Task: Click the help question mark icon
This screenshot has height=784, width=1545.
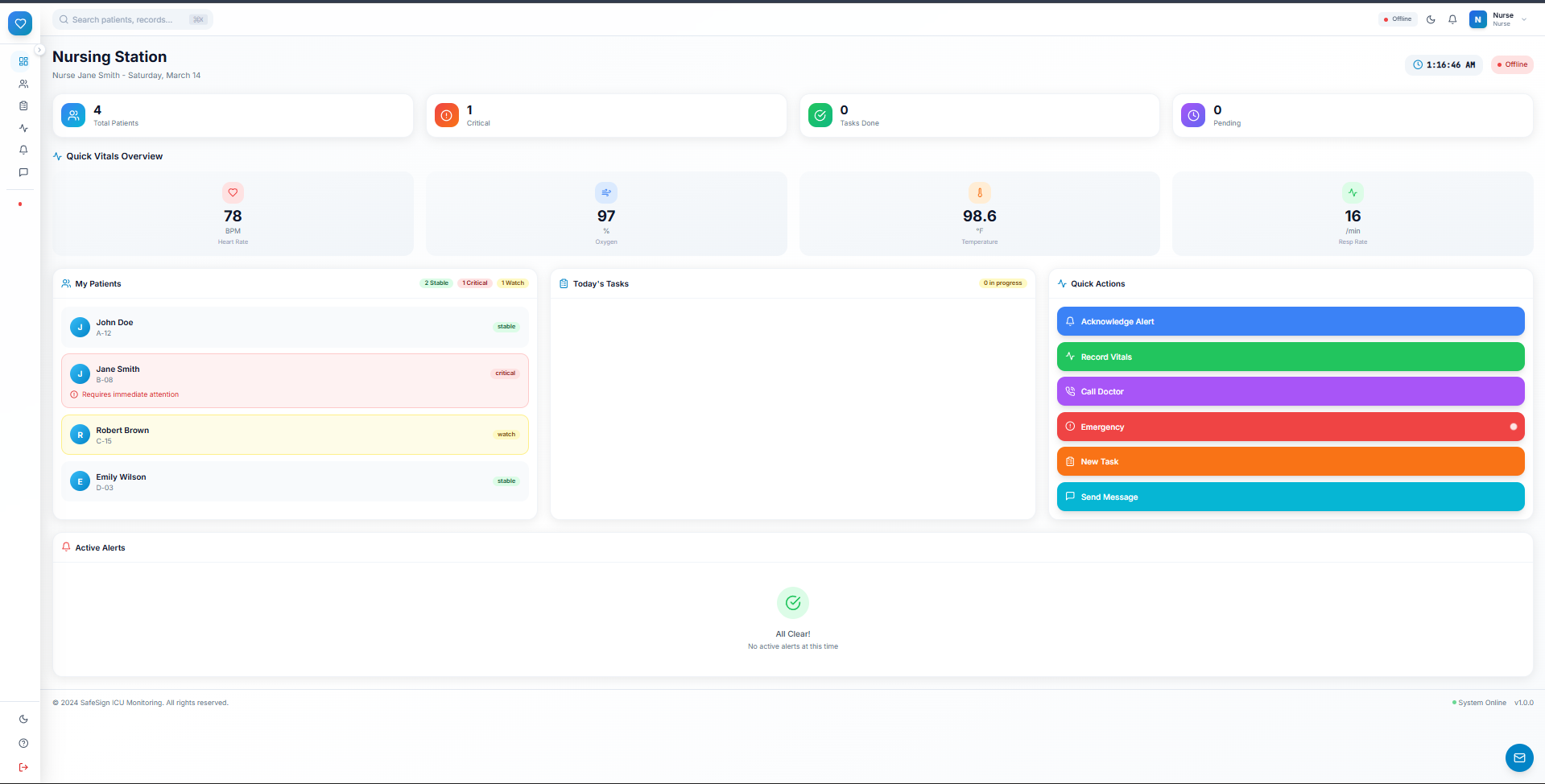Action: pyautogui.click(x=23, y=743)
